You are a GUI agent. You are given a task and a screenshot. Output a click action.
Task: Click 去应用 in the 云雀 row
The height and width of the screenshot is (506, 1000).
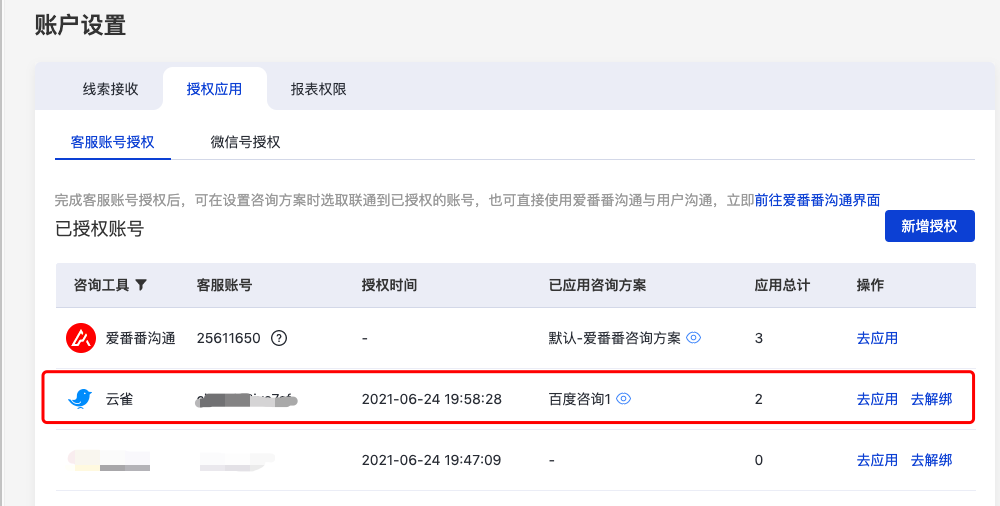pos(877,399)
